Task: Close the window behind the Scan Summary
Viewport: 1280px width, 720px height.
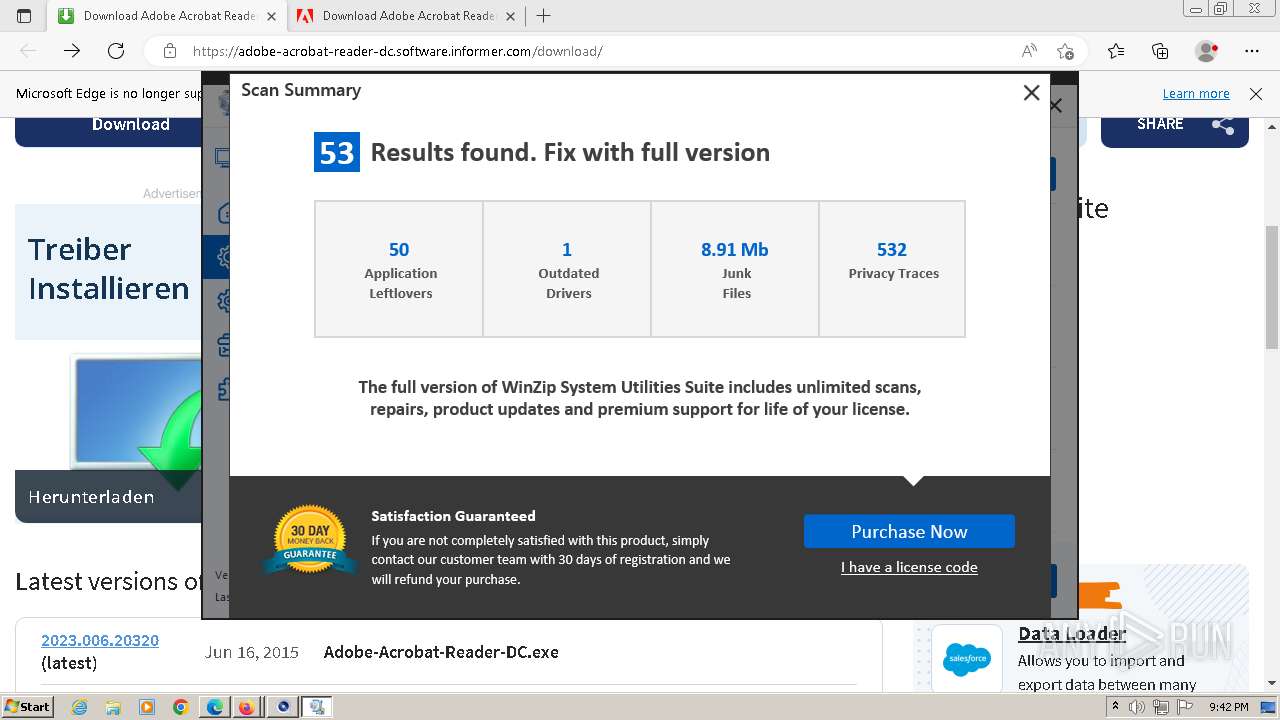Action: pos(1057,105)
